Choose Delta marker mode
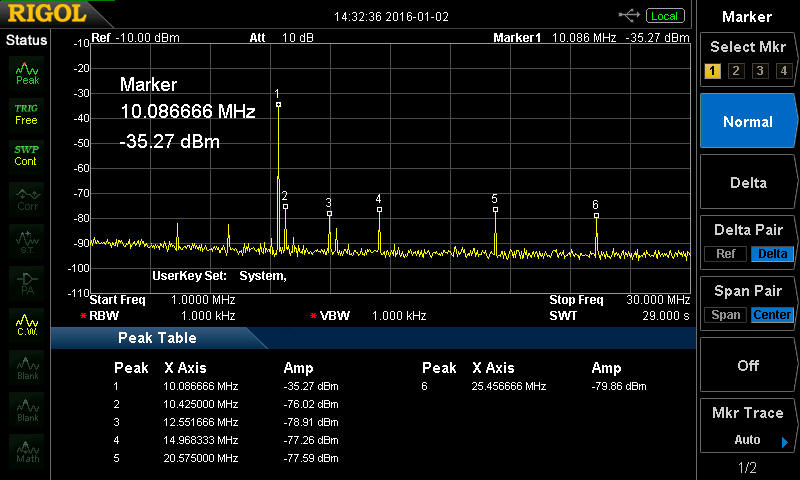This screenshot has width=800, height=480. pos(747,183)
